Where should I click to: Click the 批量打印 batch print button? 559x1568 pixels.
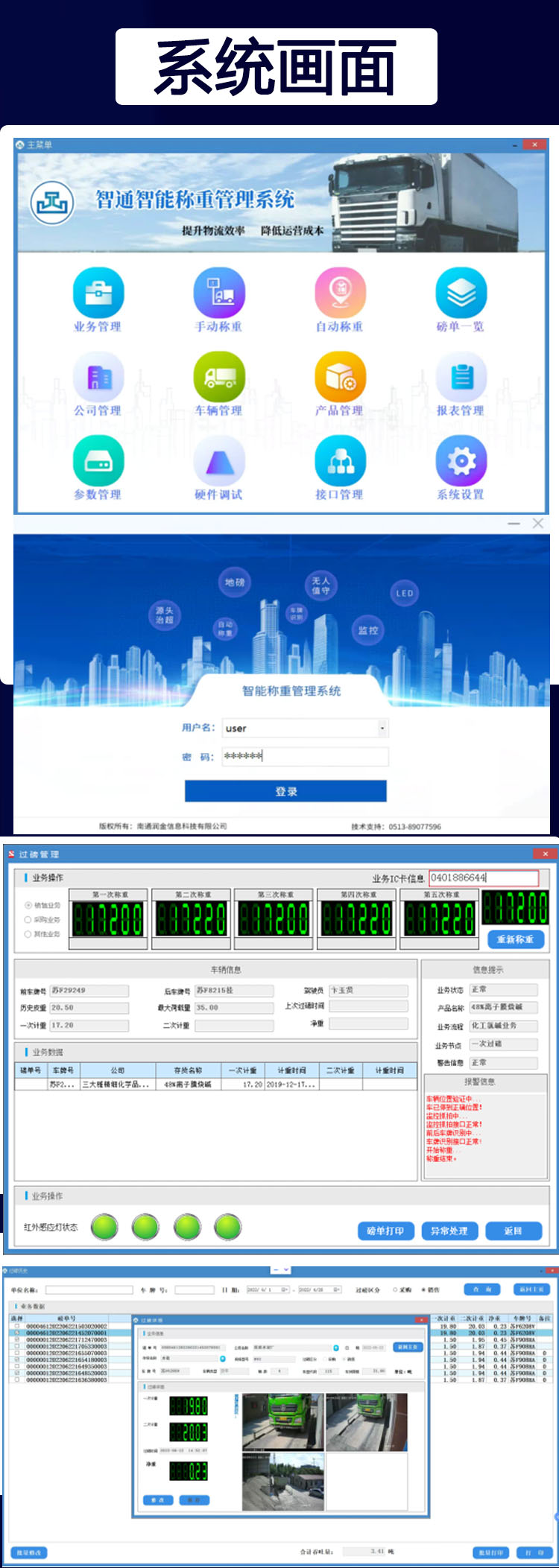490,1552
